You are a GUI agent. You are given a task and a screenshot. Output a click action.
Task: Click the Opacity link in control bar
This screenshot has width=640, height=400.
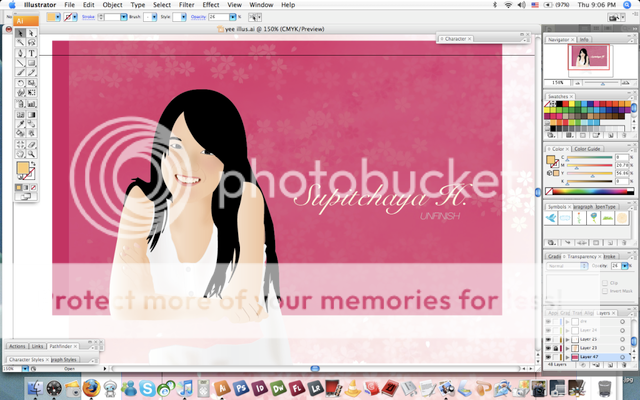(198, 17)
